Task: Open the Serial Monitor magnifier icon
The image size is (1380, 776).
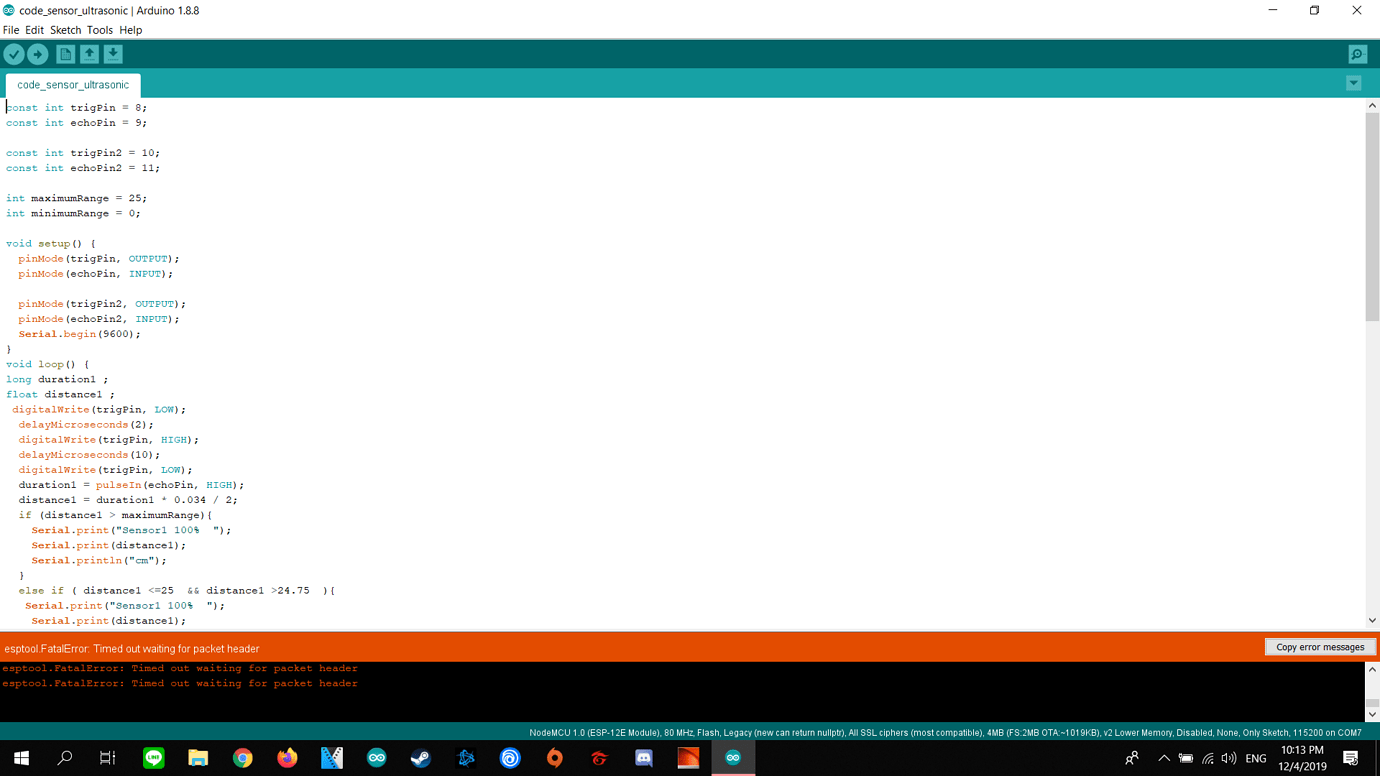Action: pyautogui.click(x=1357, y=54)
